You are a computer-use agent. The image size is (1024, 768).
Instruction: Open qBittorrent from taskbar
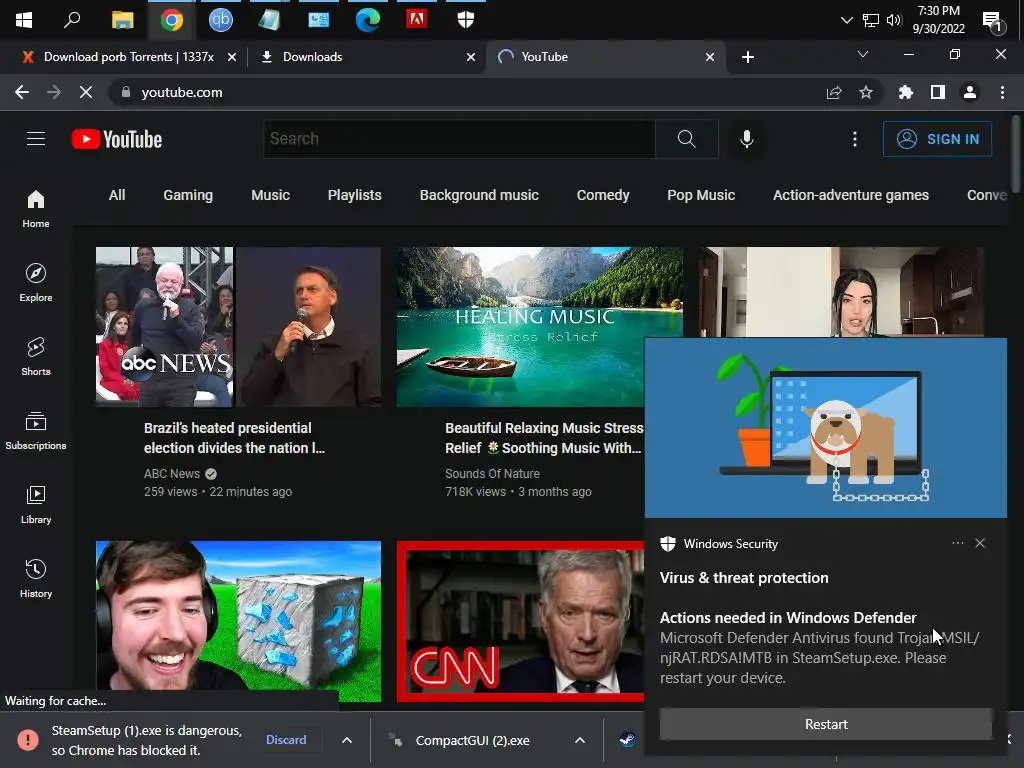click(221, 20)
